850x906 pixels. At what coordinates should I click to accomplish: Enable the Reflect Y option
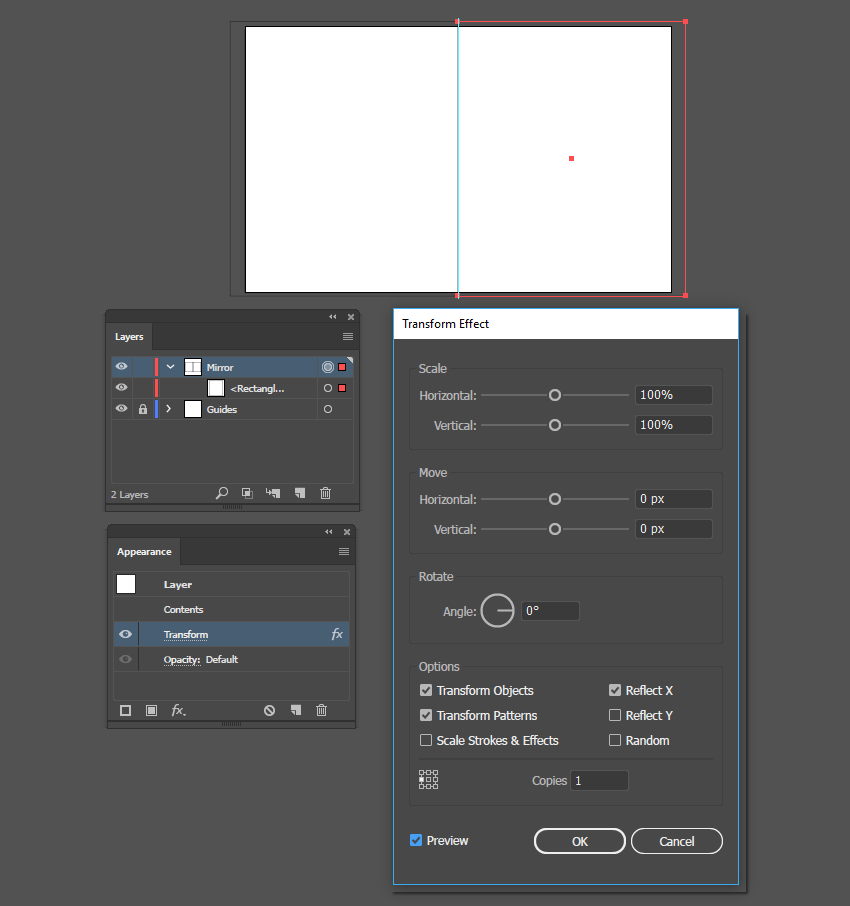(615, 715)
